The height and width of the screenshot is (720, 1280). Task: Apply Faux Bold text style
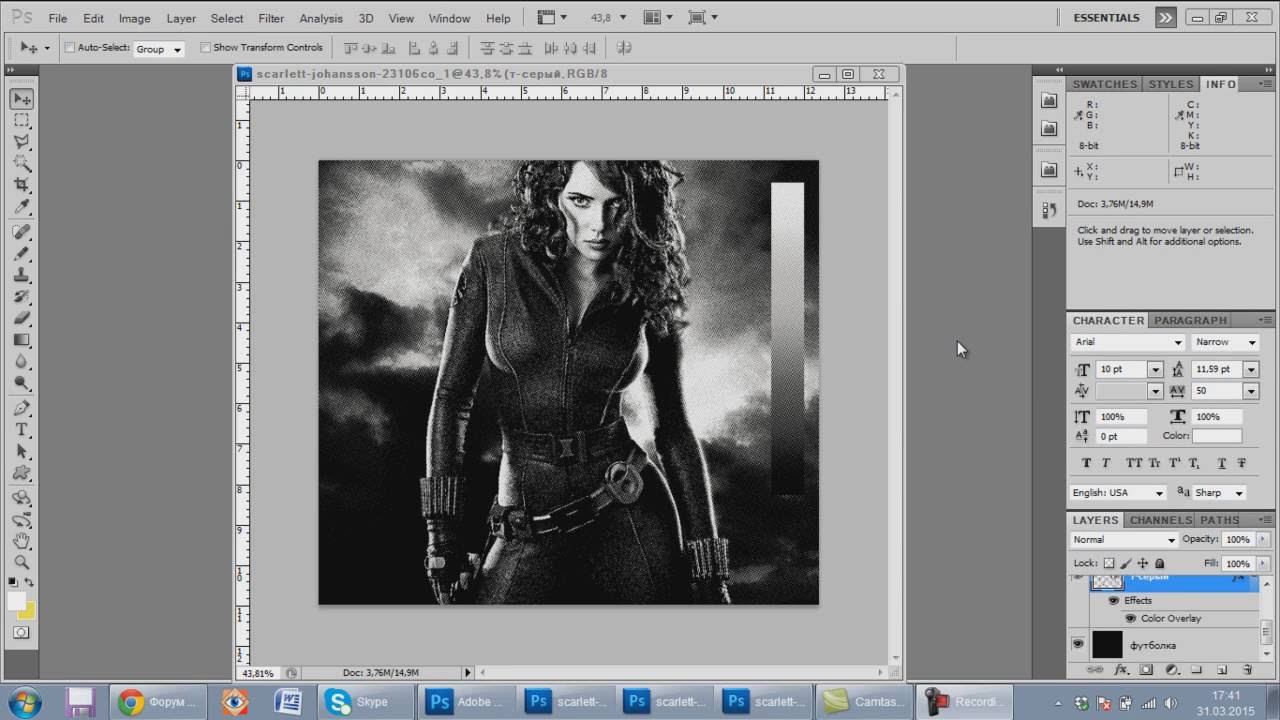(x=1086, y=463)
